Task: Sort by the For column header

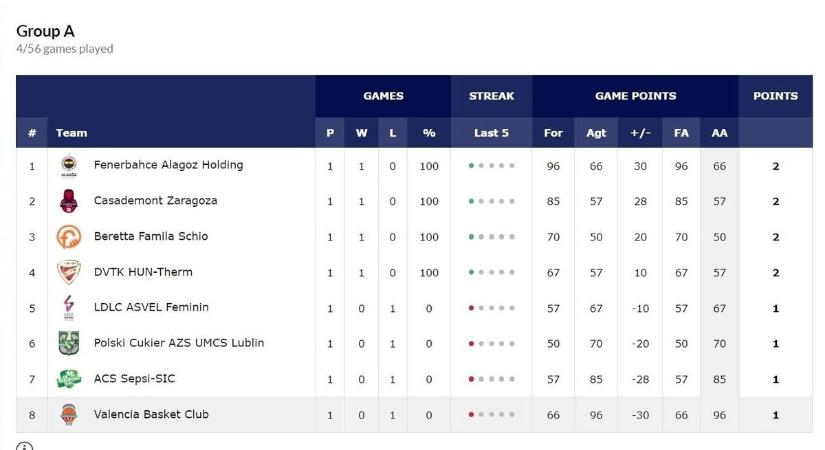Action: tap(553, 133)
